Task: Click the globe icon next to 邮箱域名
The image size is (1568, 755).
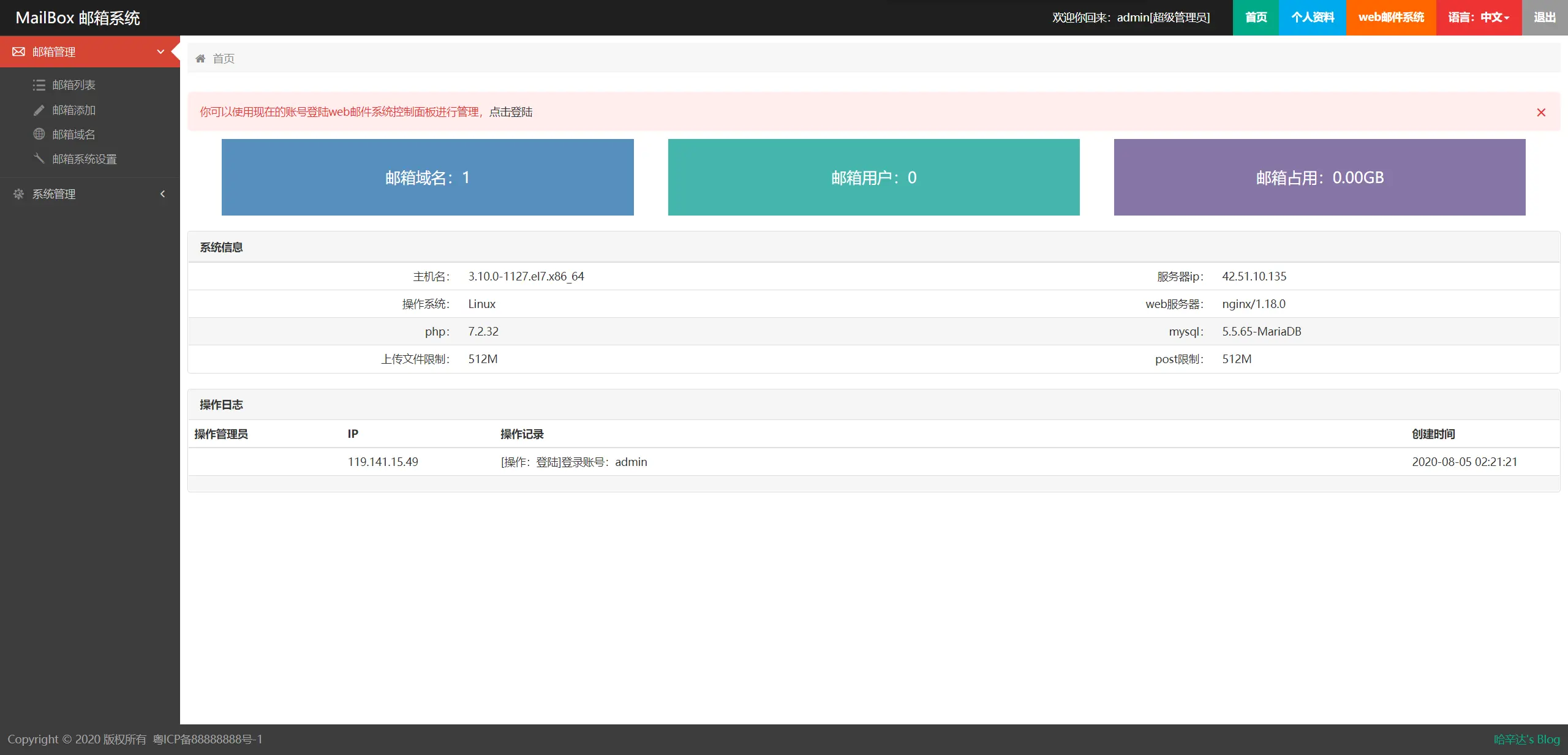Action: tap(39, 134)
